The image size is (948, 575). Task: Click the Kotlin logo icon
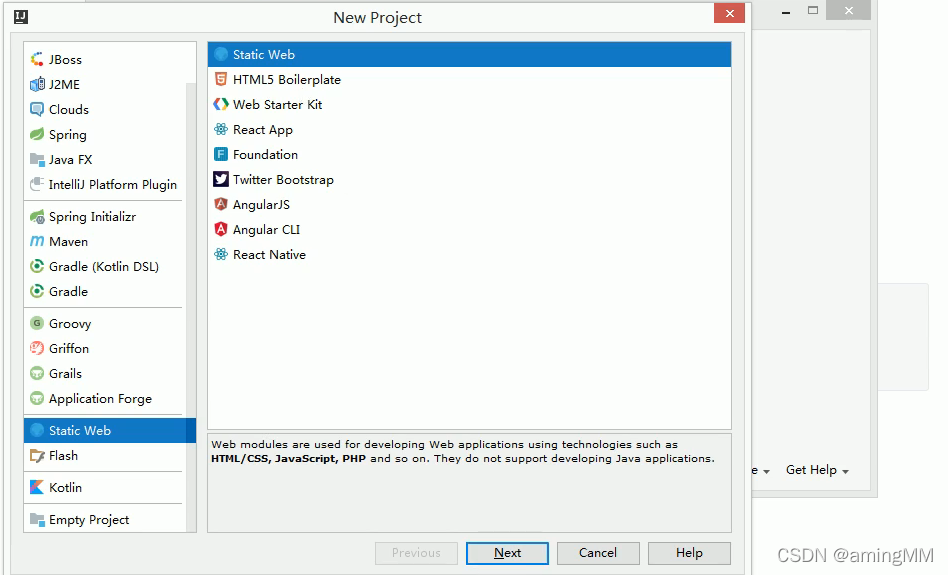pyautogui.click(x=37, y=487)
